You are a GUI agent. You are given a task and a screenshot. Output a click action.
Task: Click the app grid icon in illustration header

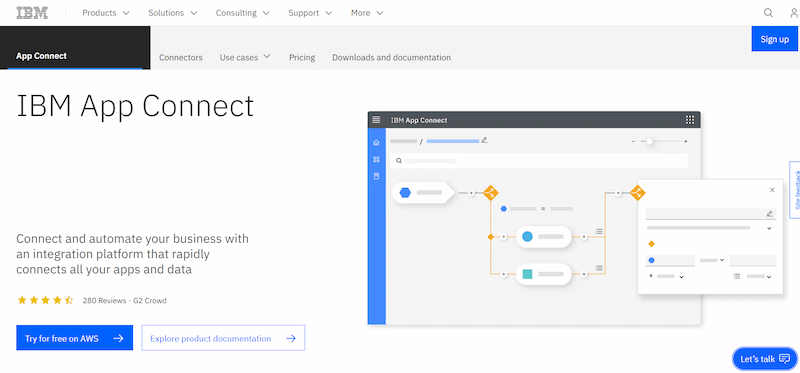tap(690, 120)
